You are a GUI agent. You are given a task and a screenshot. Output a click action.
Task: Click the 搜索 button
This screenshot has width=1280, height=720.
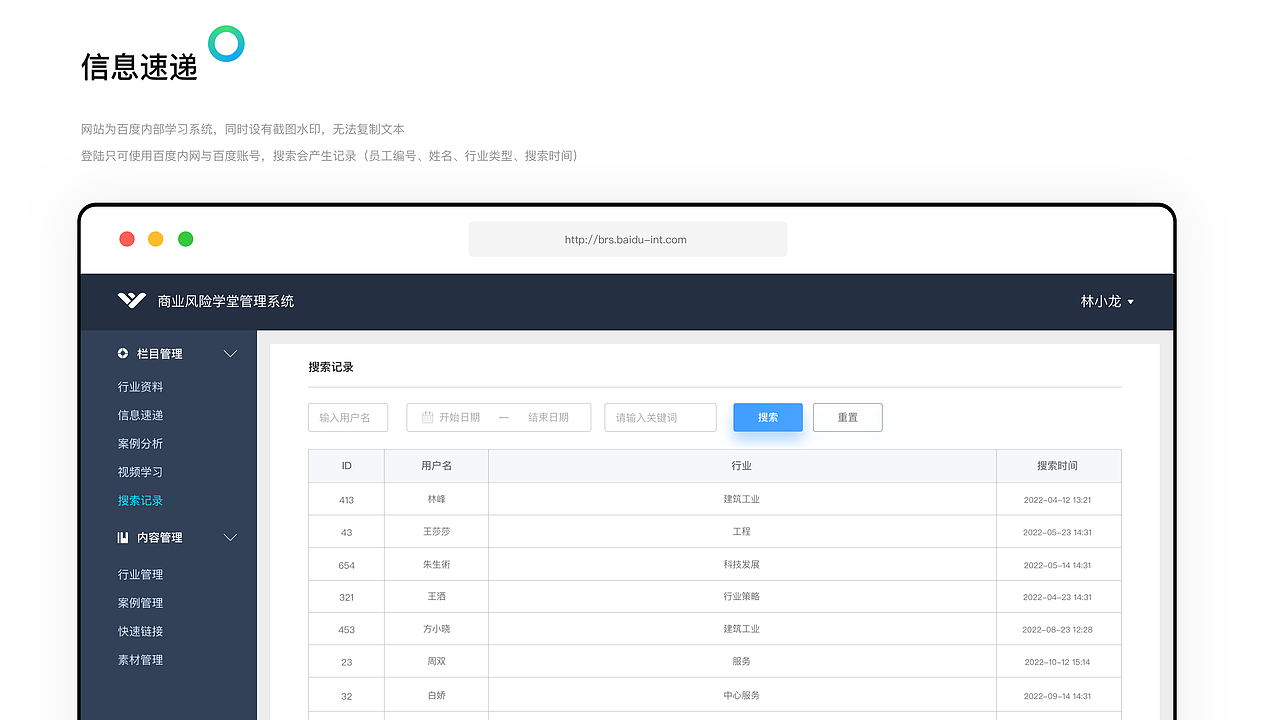(767, 417)
